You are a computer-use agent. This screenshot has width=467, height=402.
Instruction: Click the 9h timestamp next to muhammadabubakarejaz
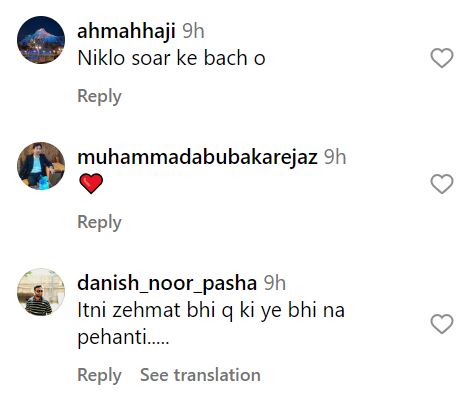pyautogui.click(x=335, y=157)
